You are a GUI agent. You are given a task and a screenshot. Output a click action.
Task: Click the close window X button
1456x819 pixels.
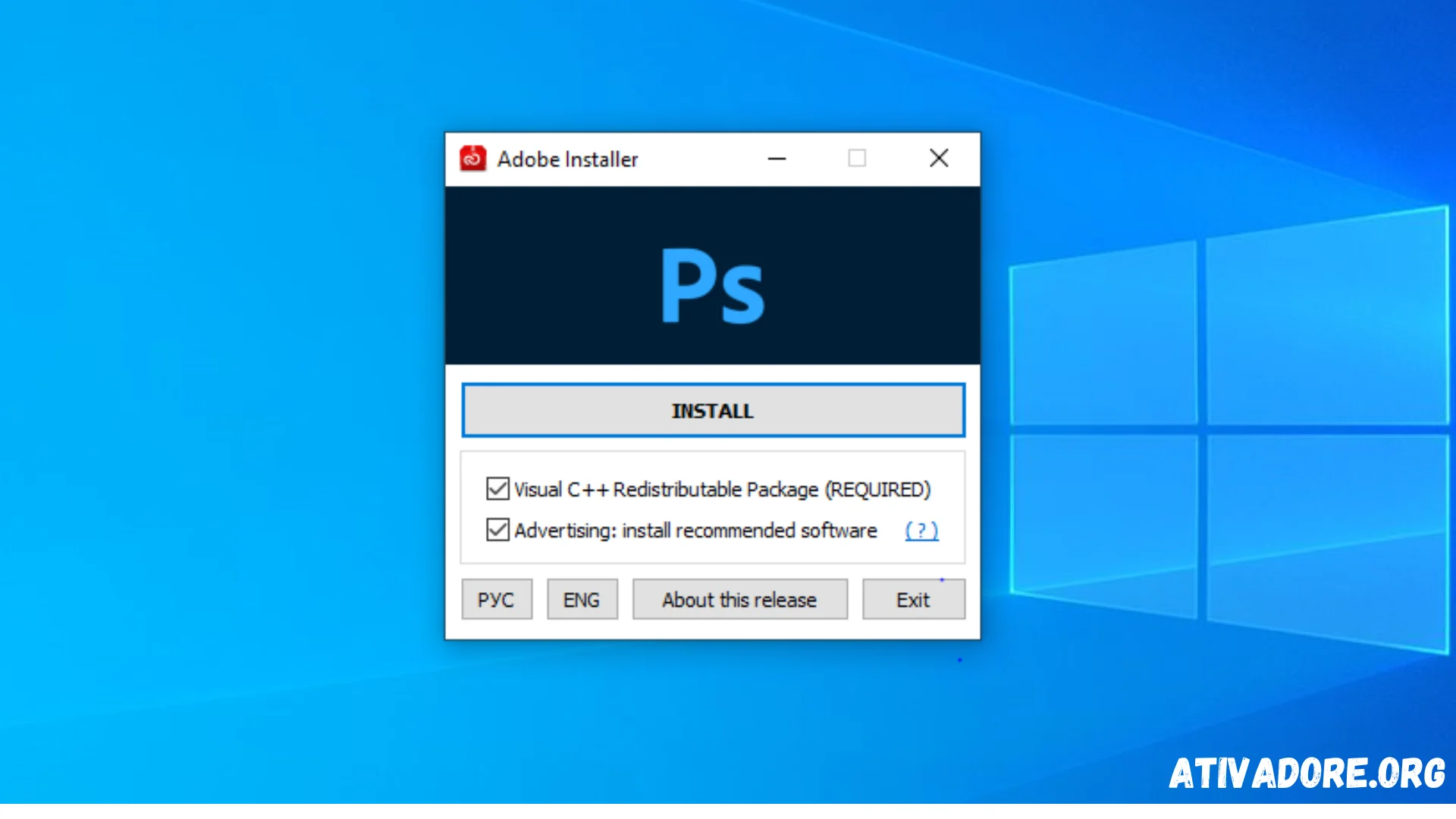pyautogui.click(x=938, y=159)
